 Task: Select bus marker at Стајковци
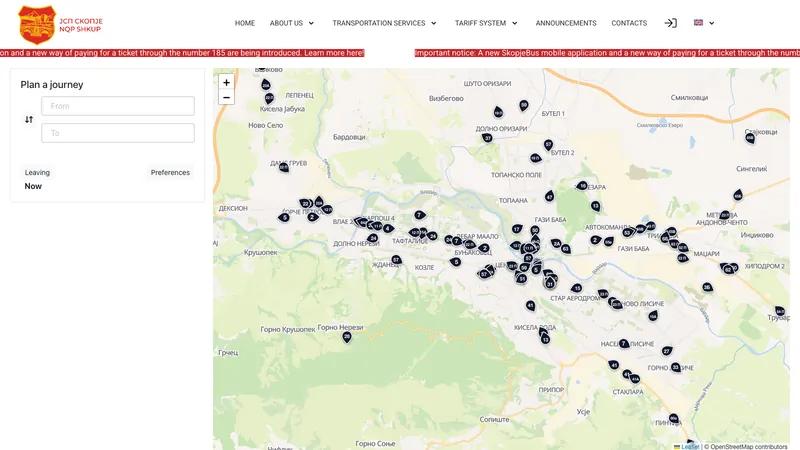pos(749,138)
